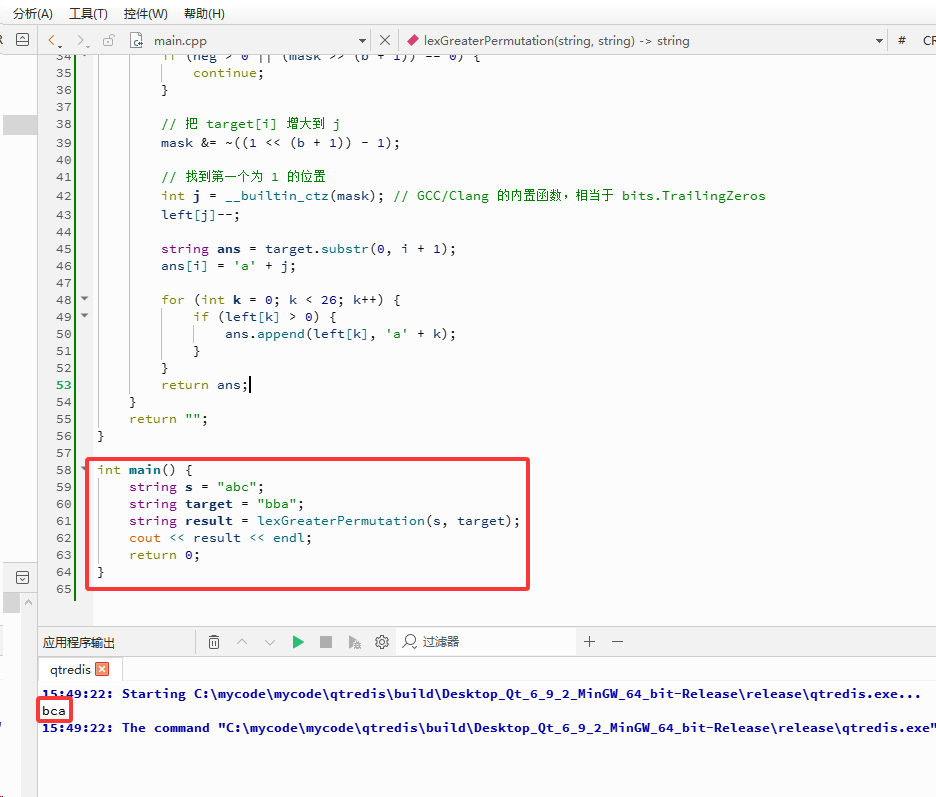Go forward to next editor location
This screenshot has width=936, height=797.
(82, 41)
